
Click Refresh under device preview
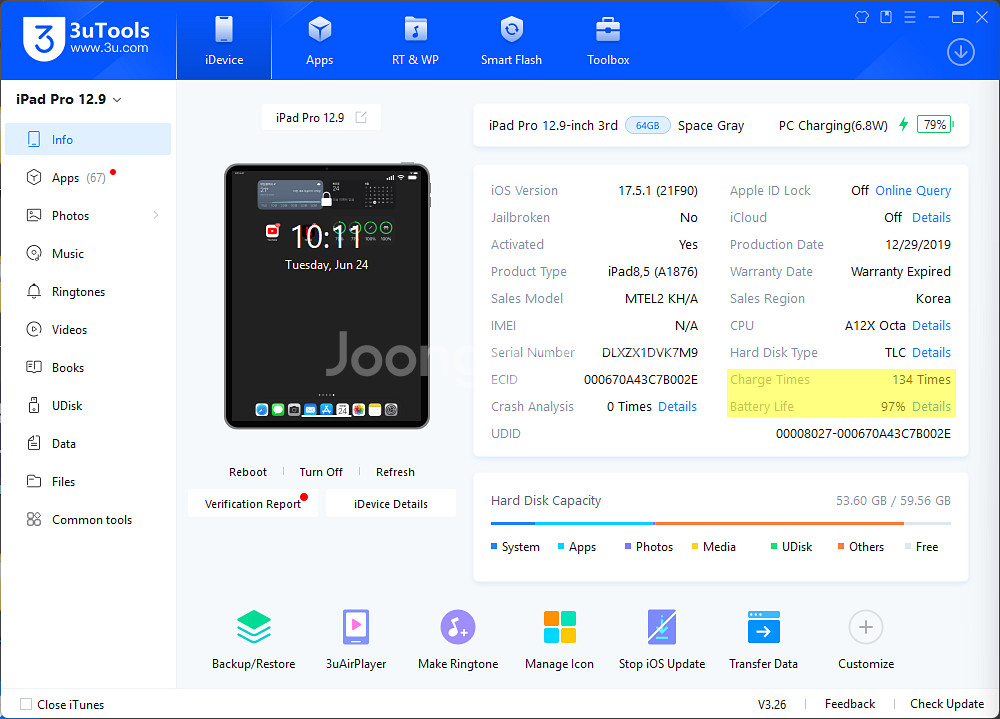coord(395,472)
